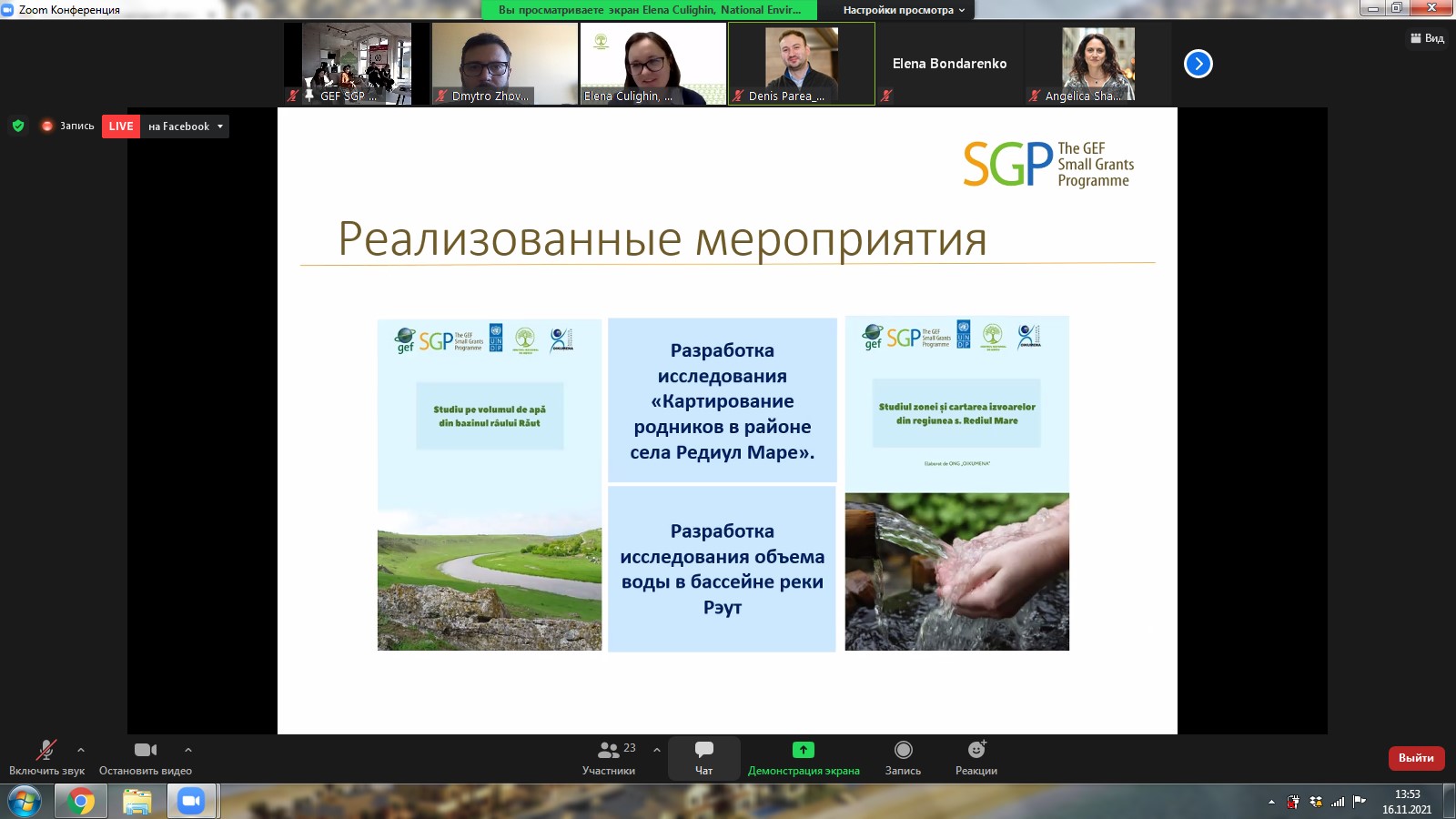
Task: Click green encryption shield icon
Action: (x=18, y=126)
